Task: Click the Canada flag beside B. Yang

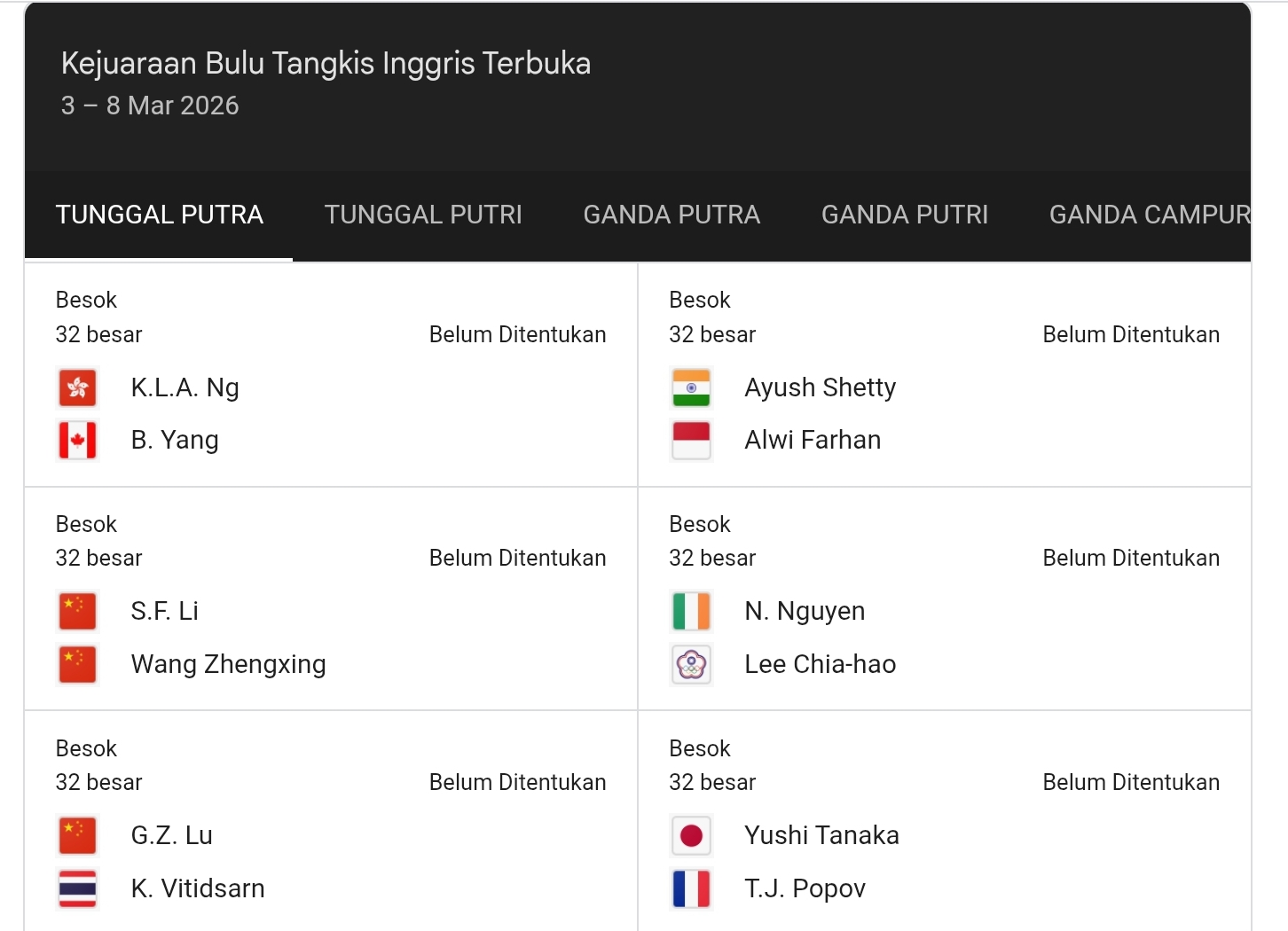Action: [x=77, y=440]
